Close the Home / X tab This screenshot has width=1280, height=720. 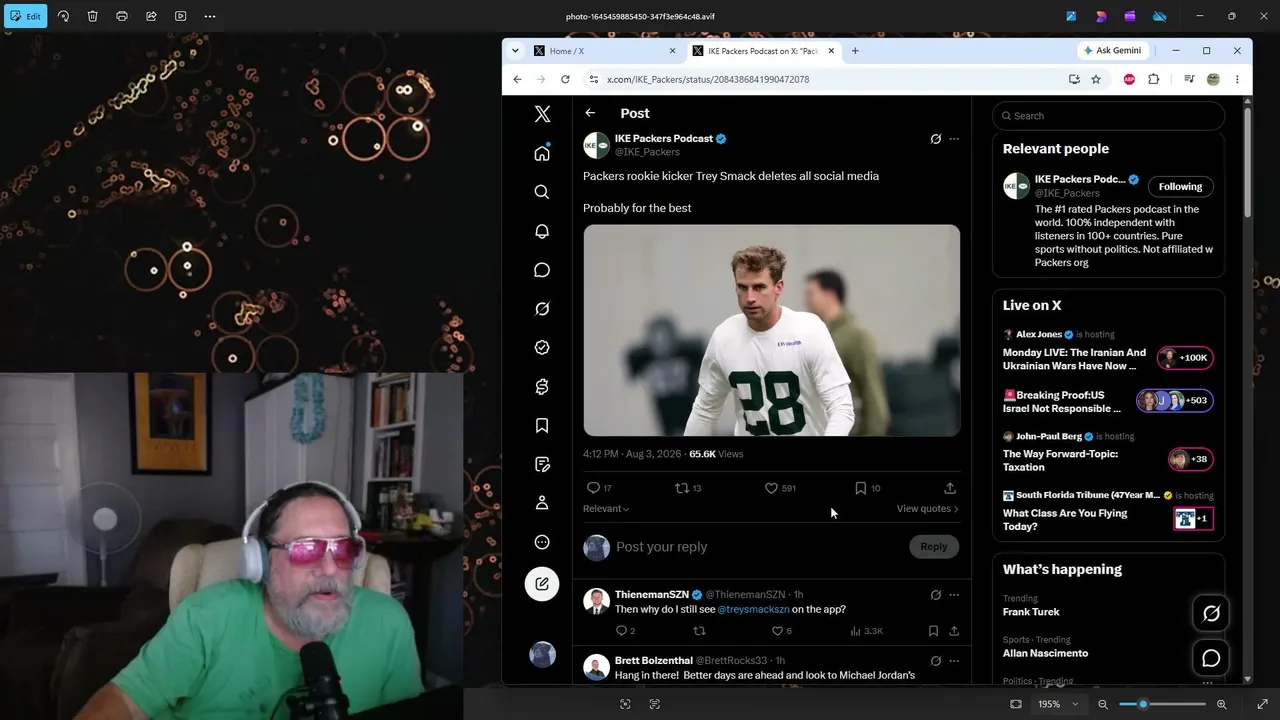[672, 51]
